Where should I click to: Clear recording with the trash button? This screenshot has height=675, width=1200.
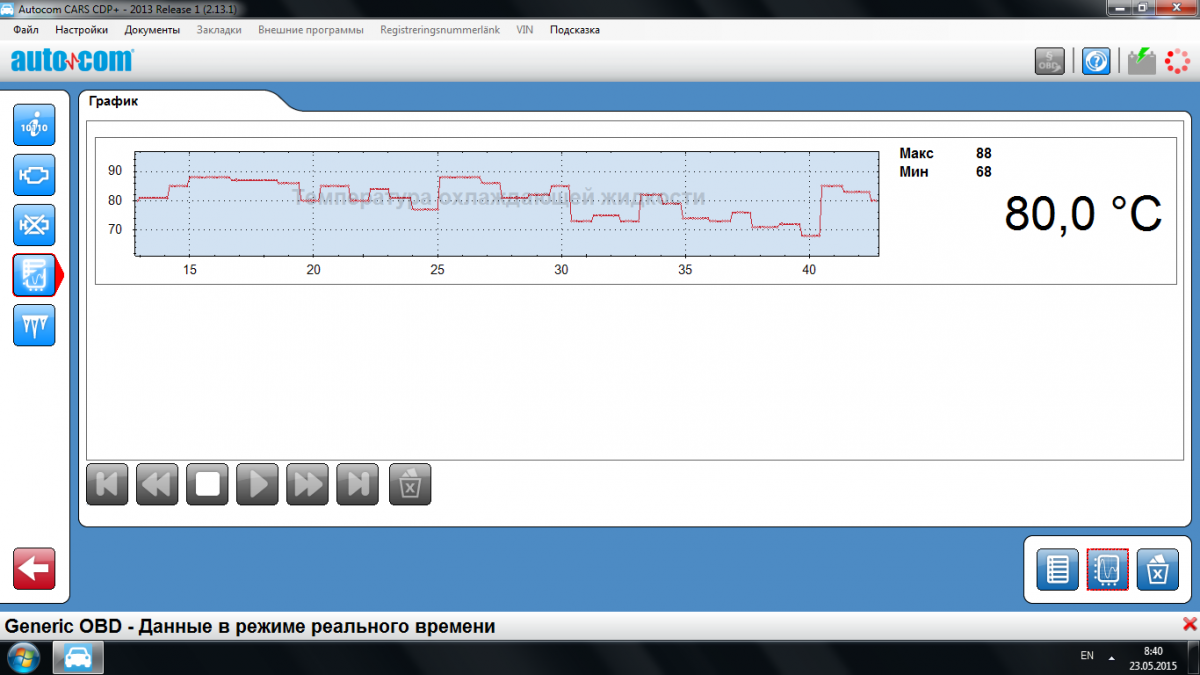(x=410, y=485)
